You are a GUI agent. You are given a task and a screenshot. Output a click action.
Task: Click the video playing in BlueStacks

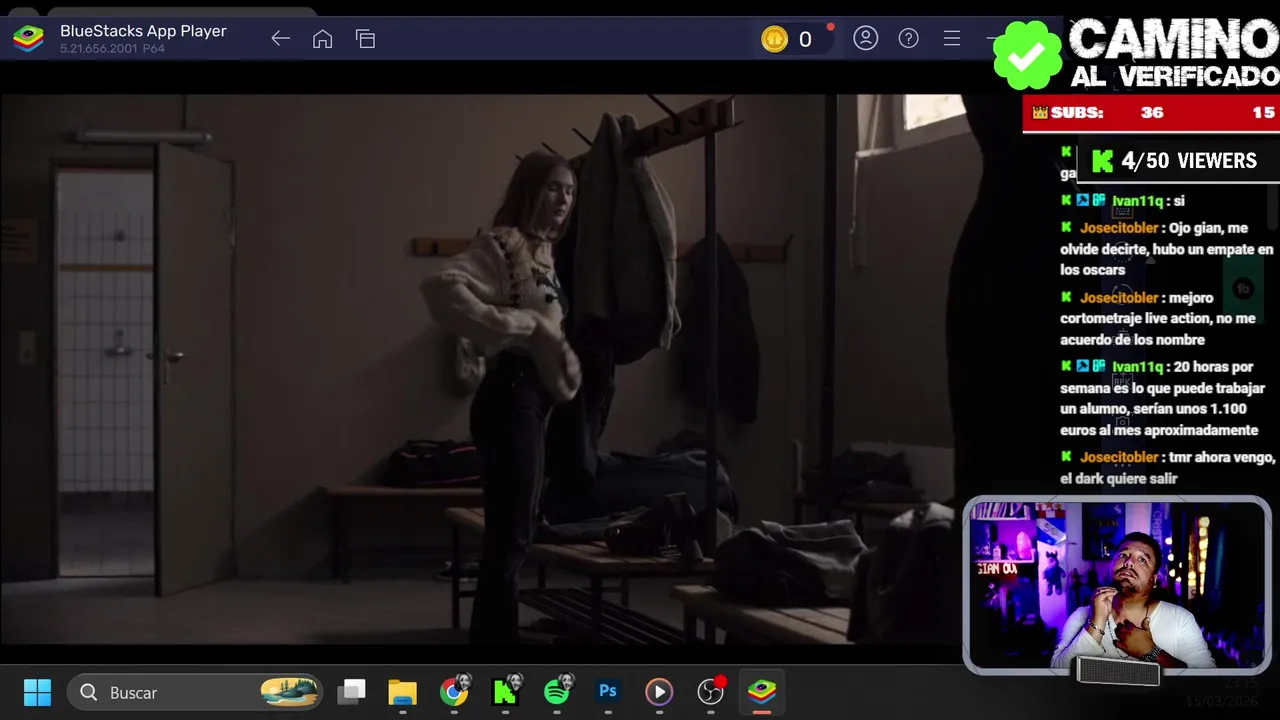tap(480, 369)
